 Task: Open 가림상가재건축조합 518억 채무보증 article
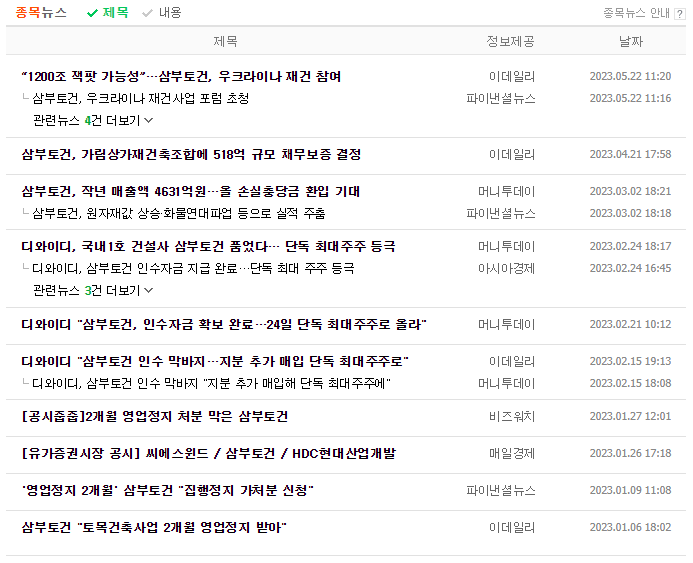point(191,154)
